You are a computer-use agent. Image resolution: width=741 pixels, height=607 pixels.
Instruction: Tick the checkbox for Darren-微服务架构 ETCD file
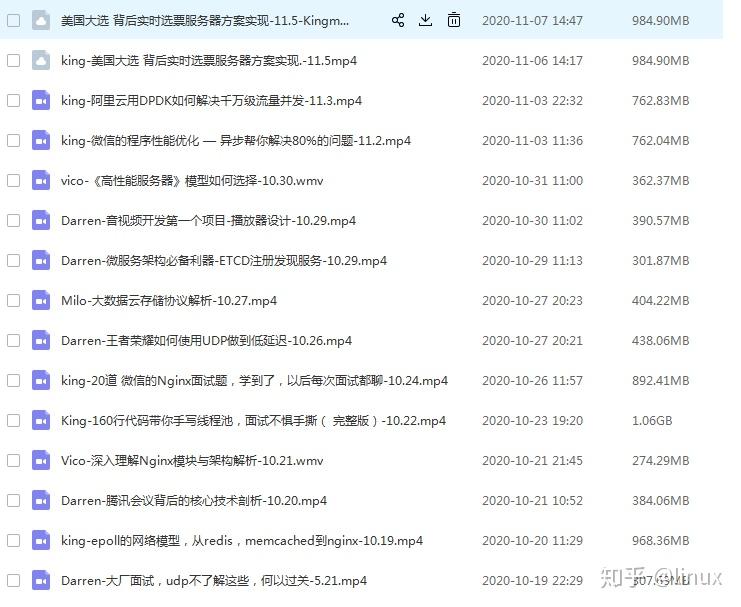pyautogui.click(x=14, y=260)
